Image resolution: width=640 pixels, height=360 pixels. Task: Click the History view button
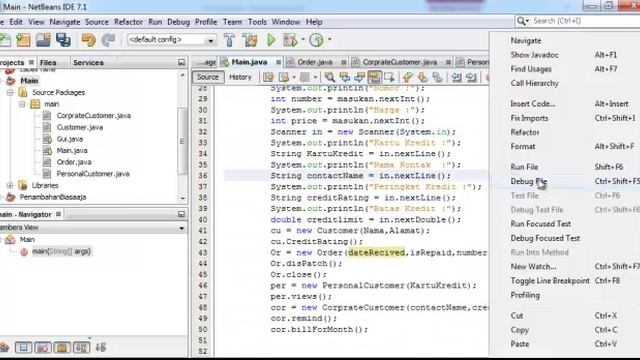[x=240, y=77]
